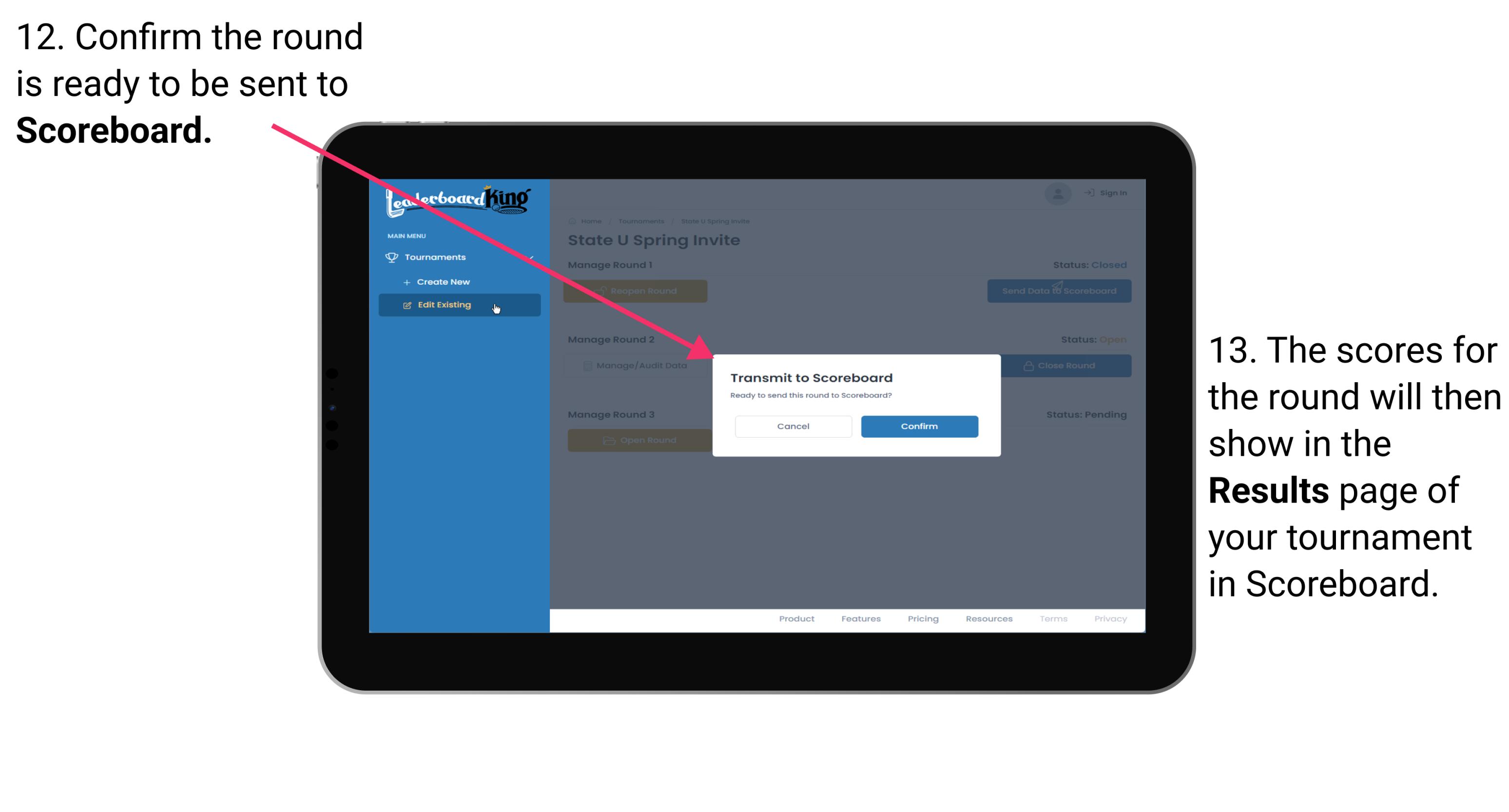This screenshot has height=812, width=1509.
Task: Select Tournaments from main menu
Action: click(x=436, y=257)
